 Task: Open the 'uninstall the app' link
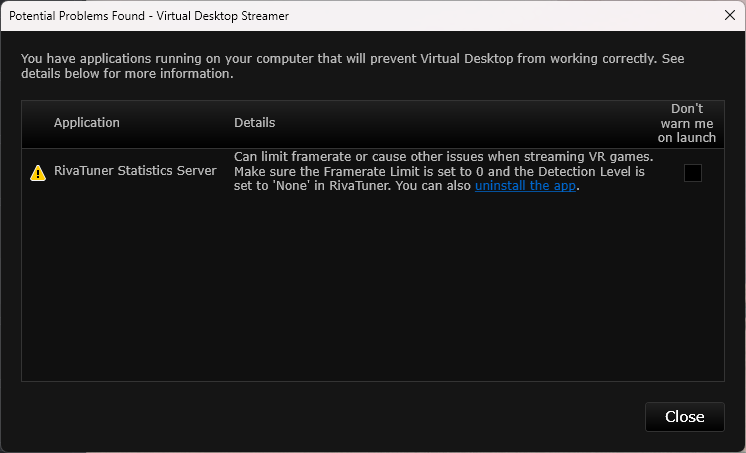tap(526, 187)
